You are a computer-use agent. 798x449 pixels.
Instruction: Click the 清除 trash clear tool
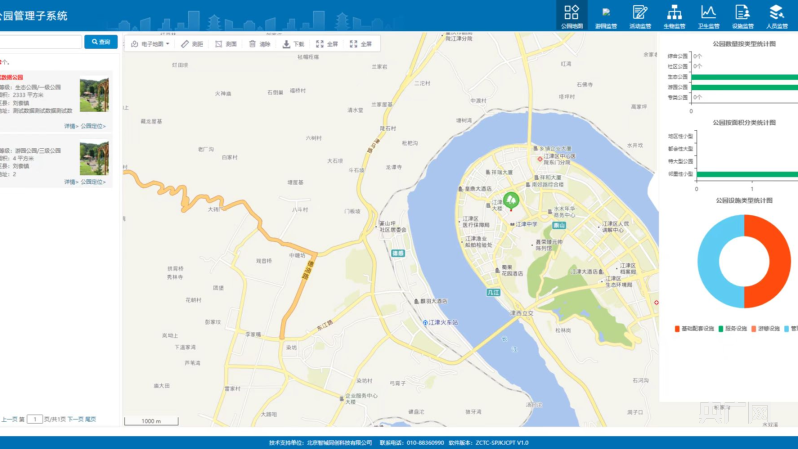(x=260, y=44)
